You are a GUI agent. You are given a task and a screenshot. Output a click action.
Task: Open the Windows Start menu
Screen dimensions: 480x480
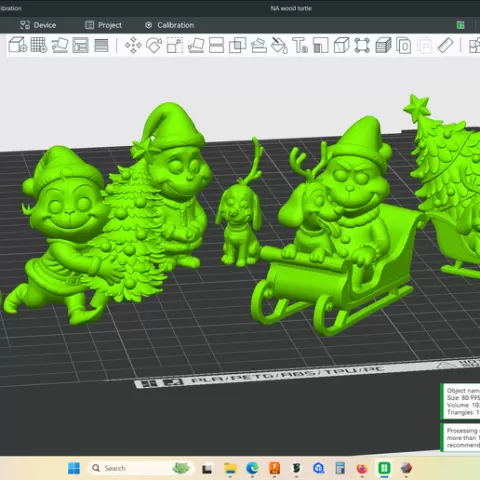[x=74, y=468]
